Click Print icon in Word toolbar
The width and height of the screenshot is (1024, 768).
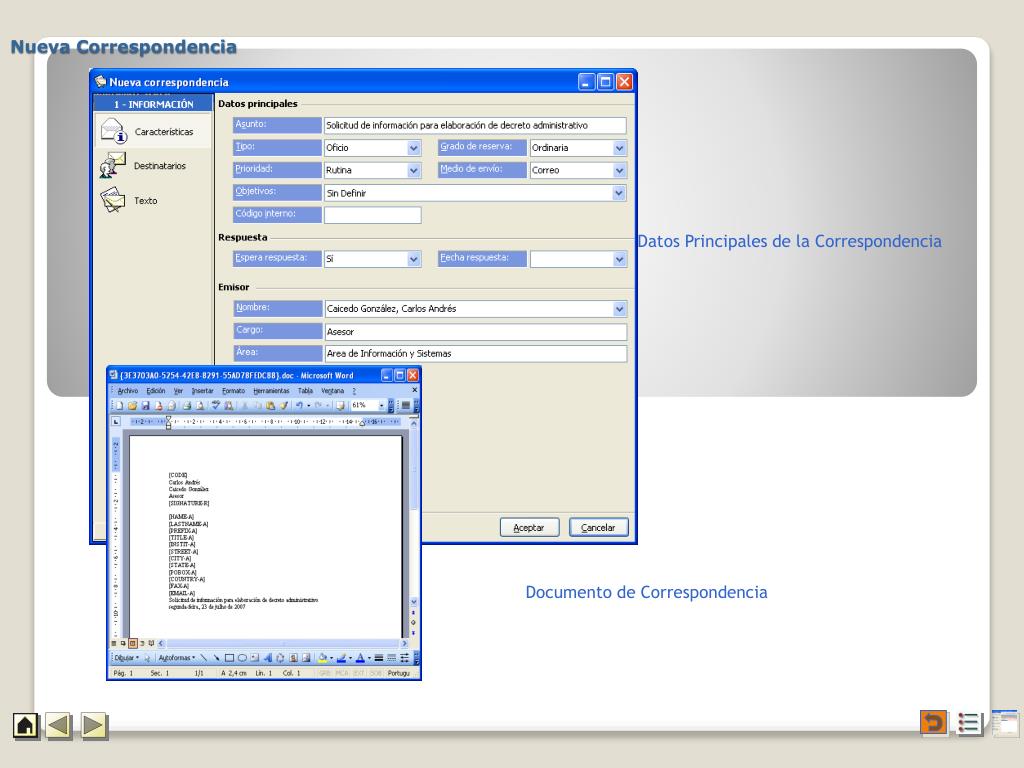coord(187,406)
